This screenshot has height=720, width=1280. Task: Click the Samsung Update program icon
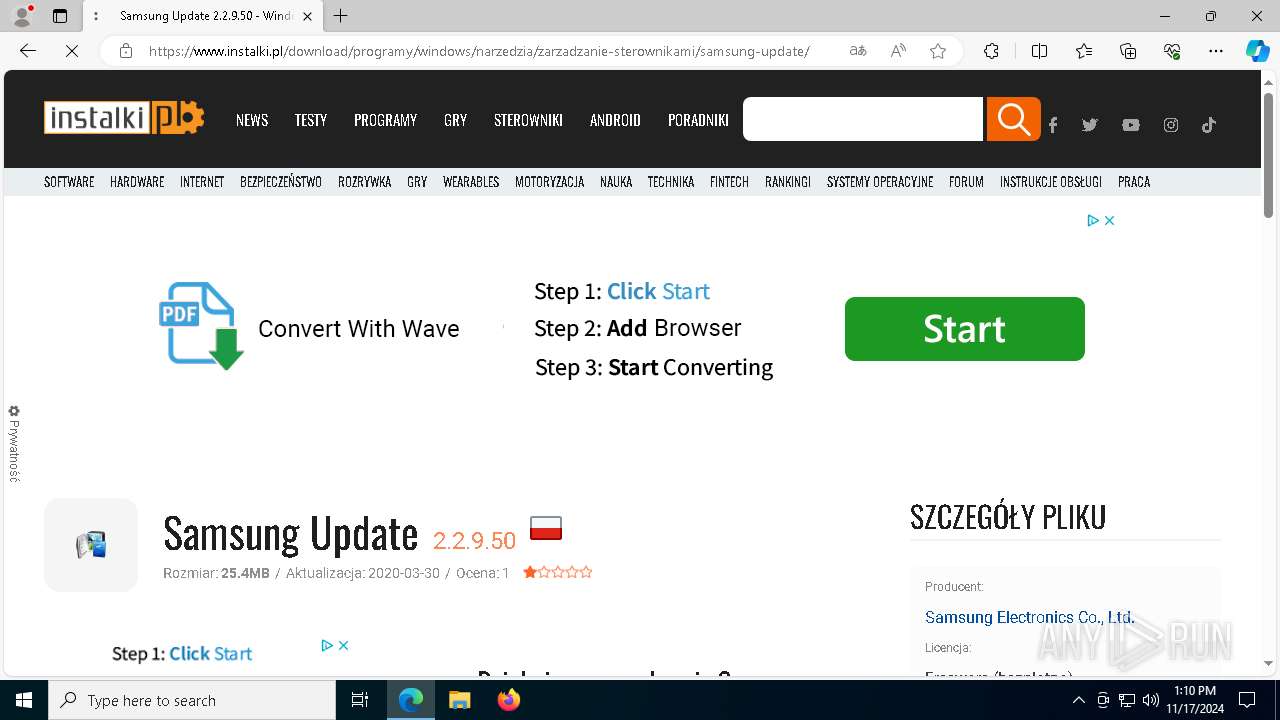coord(91,545)
